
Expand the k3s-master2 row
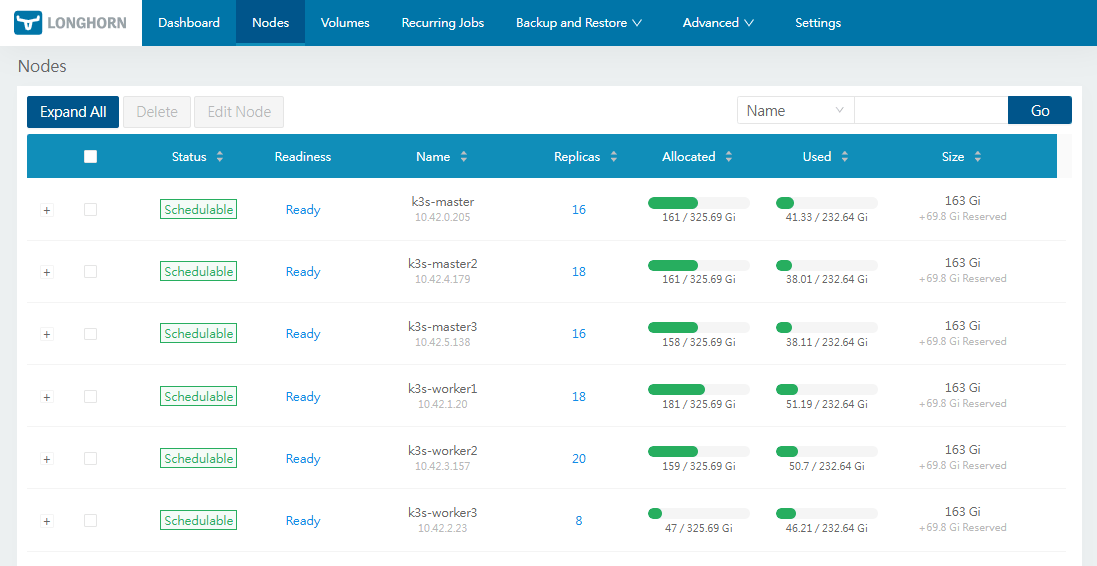tap(47, 272)
